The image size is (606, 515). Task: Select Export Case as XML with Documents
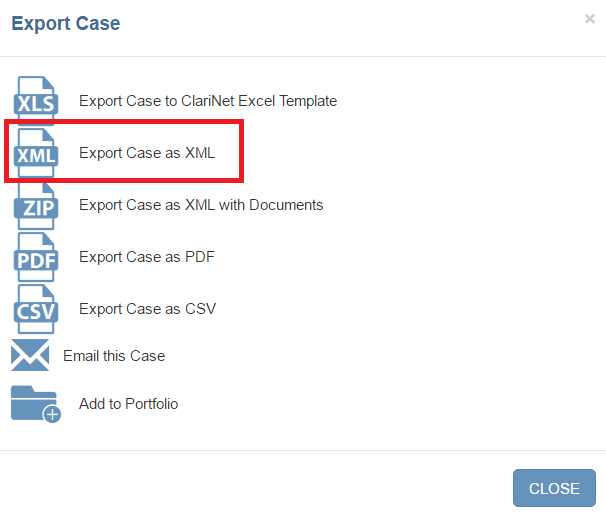point(201,205)
